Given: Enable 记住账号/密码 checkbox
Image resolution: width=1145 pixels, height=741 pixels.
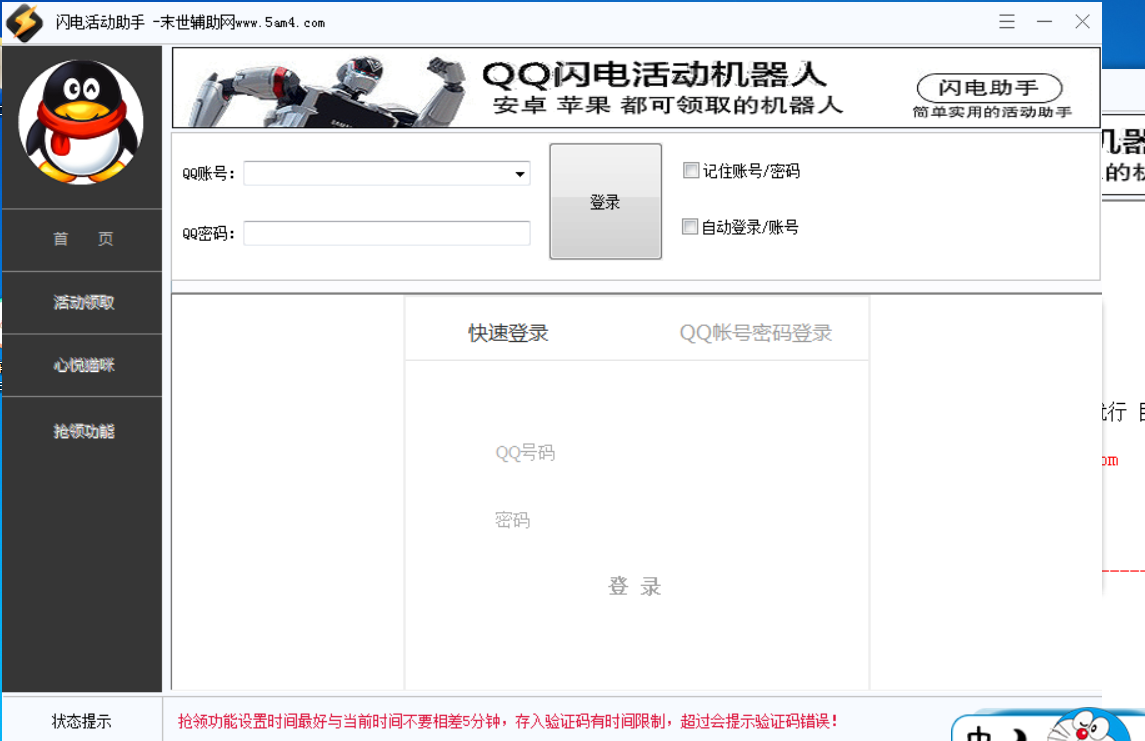Looking at the screenshot, I should 690,171.
